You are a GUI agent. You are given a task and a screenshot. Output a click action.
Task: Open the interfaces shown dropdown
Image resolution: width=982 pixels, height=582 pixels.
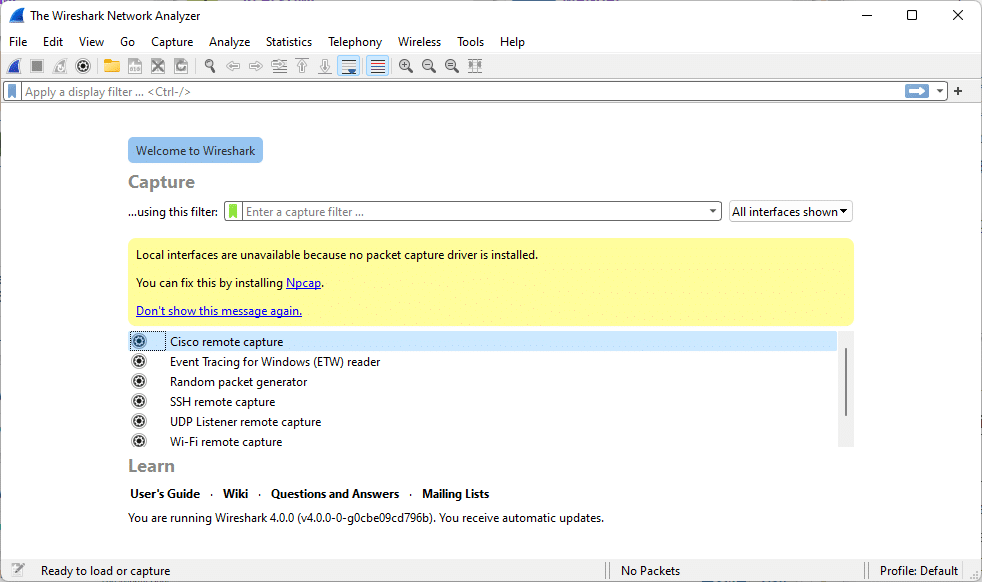point(790,211)
